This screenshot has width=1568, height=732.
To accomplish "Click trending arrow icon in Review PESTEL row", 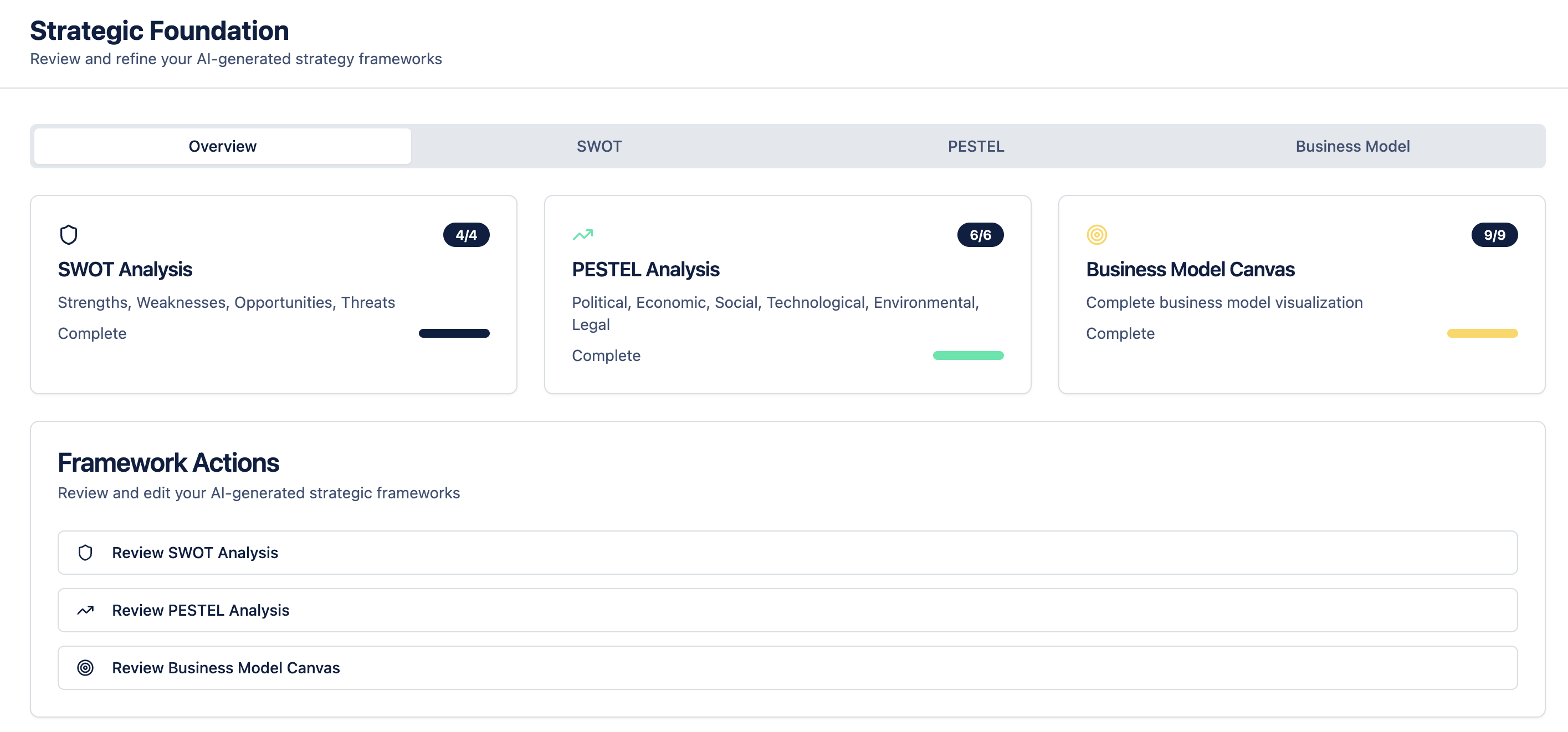I will coord(85,610).
